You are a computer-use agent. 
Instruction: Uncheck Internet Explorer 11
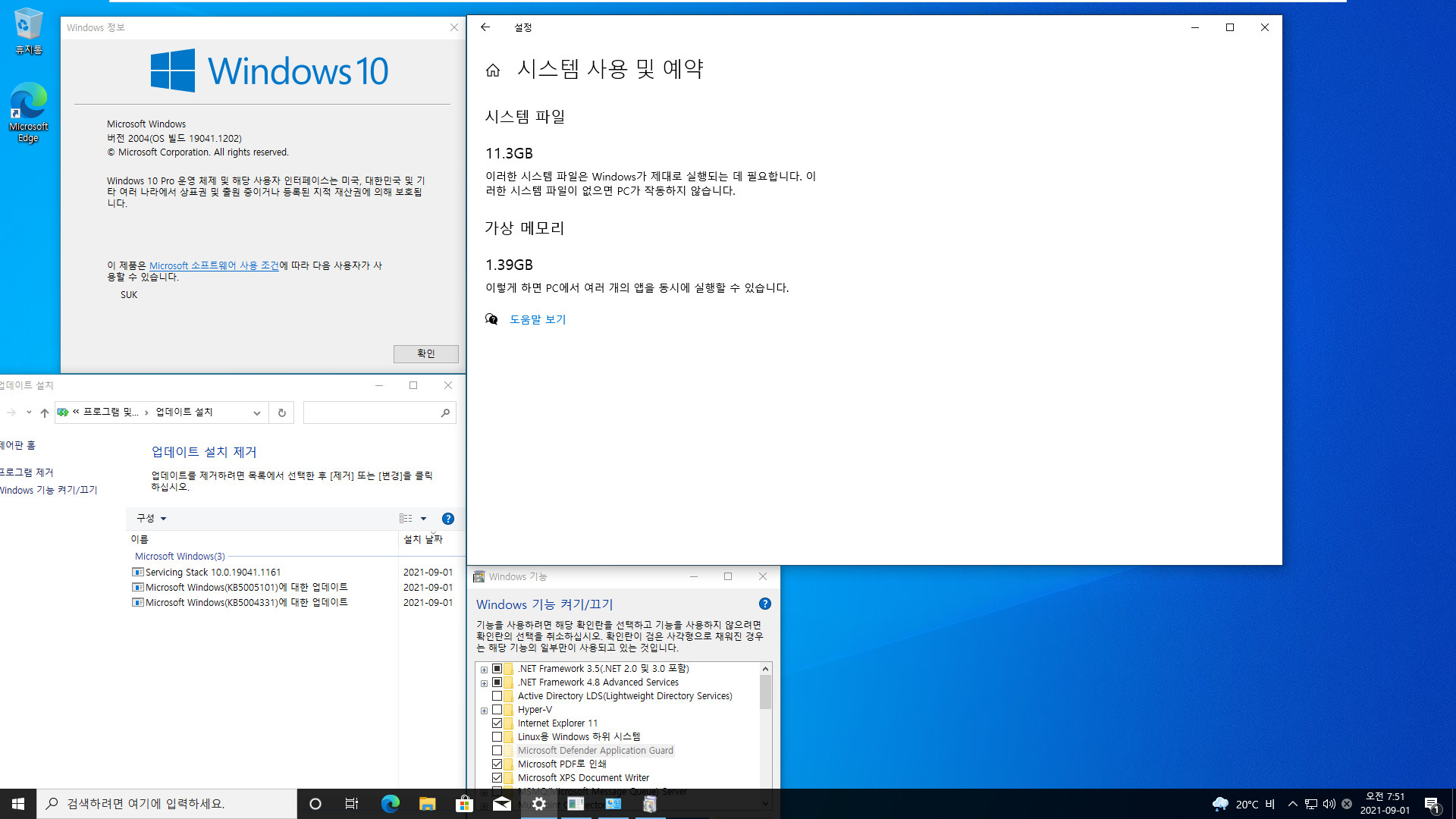pyautogui.click(x=497, y=723)
